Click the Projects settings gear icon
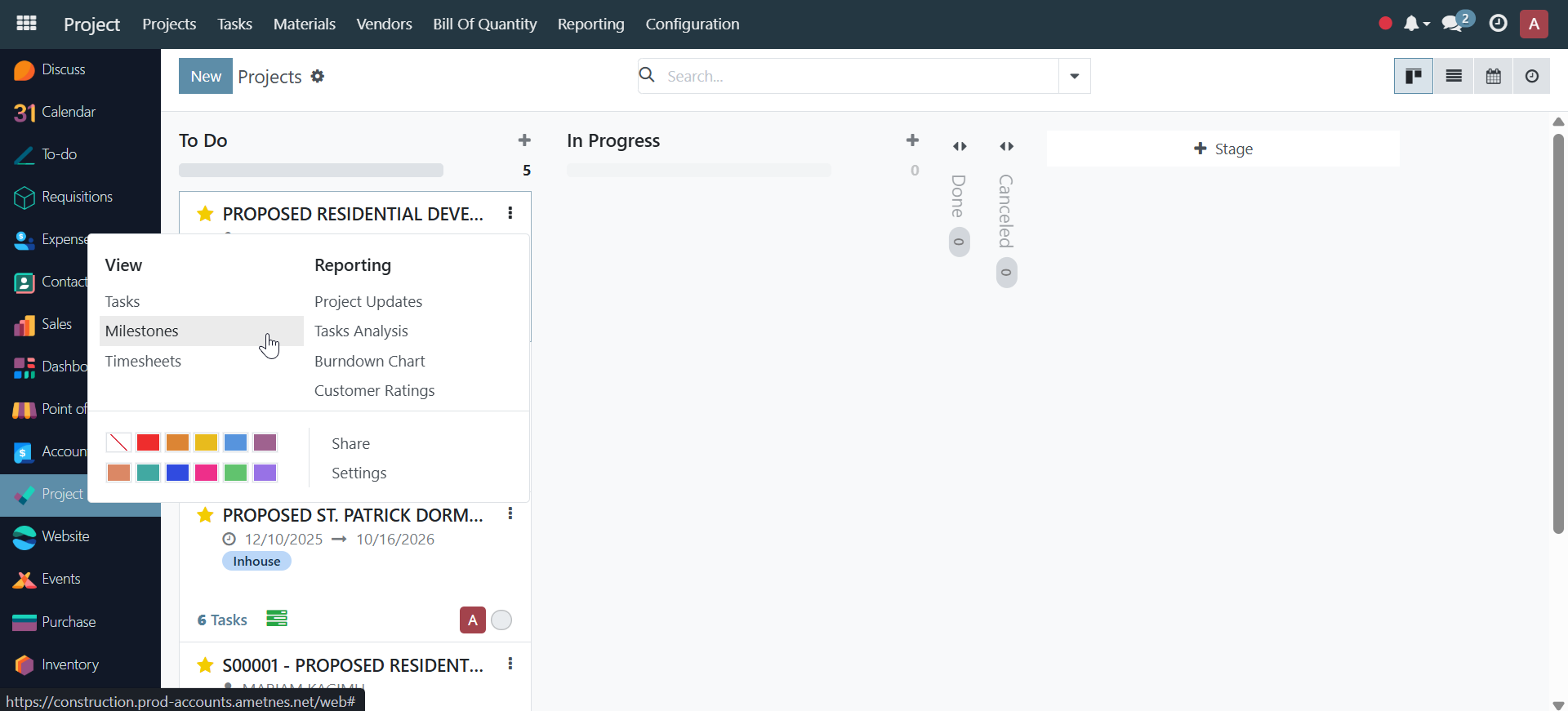The width and height of the screenshot is (1568, 711). click(x=318, y=76)
